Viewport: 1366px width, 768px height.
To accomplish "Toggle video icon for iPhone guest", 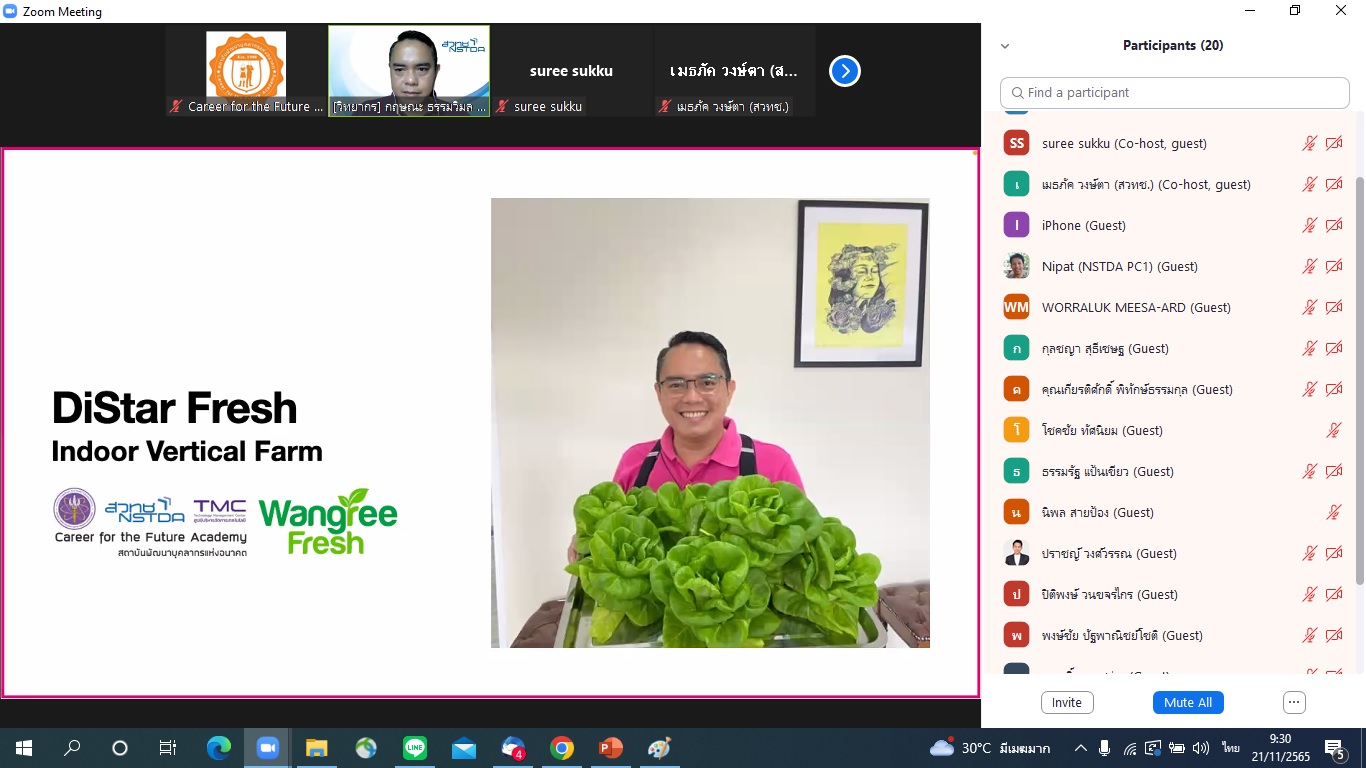I will (x=1334, y=225).
